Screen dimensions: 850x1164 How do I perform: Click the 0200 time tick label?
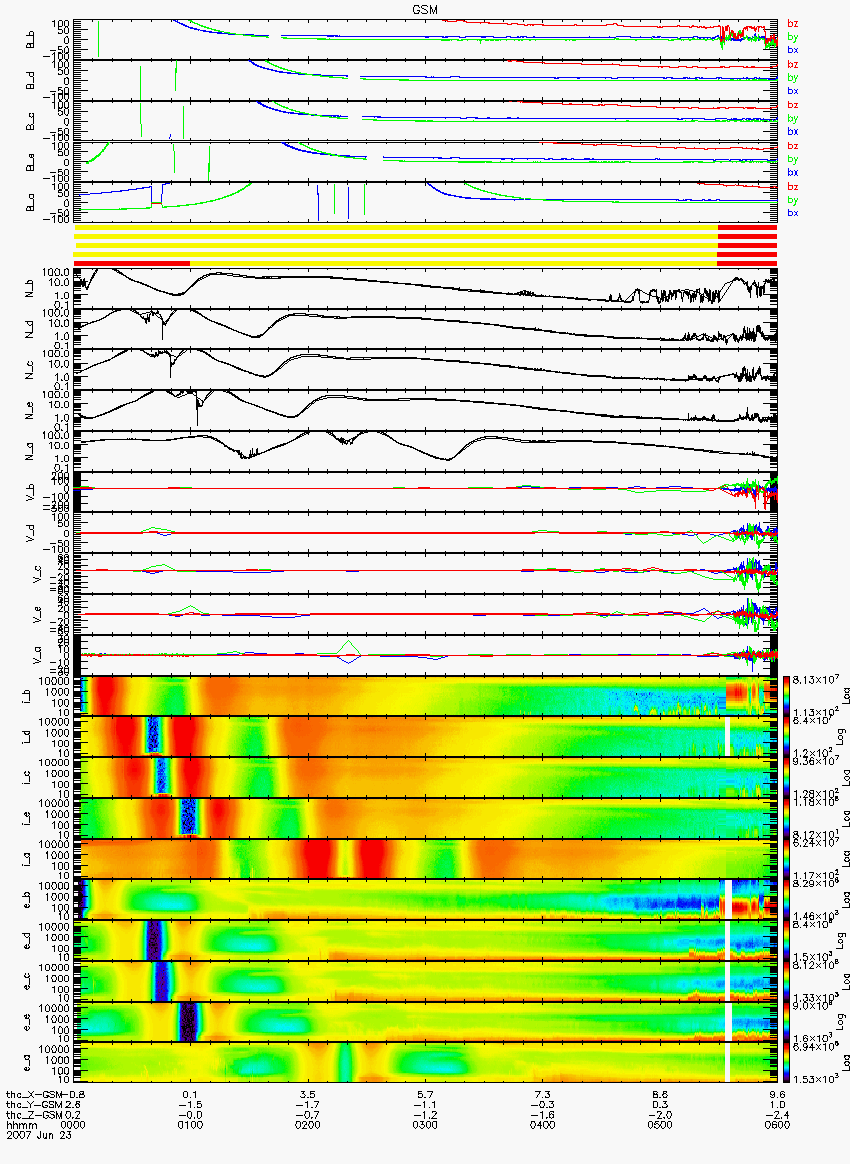tap(307, 1125)
